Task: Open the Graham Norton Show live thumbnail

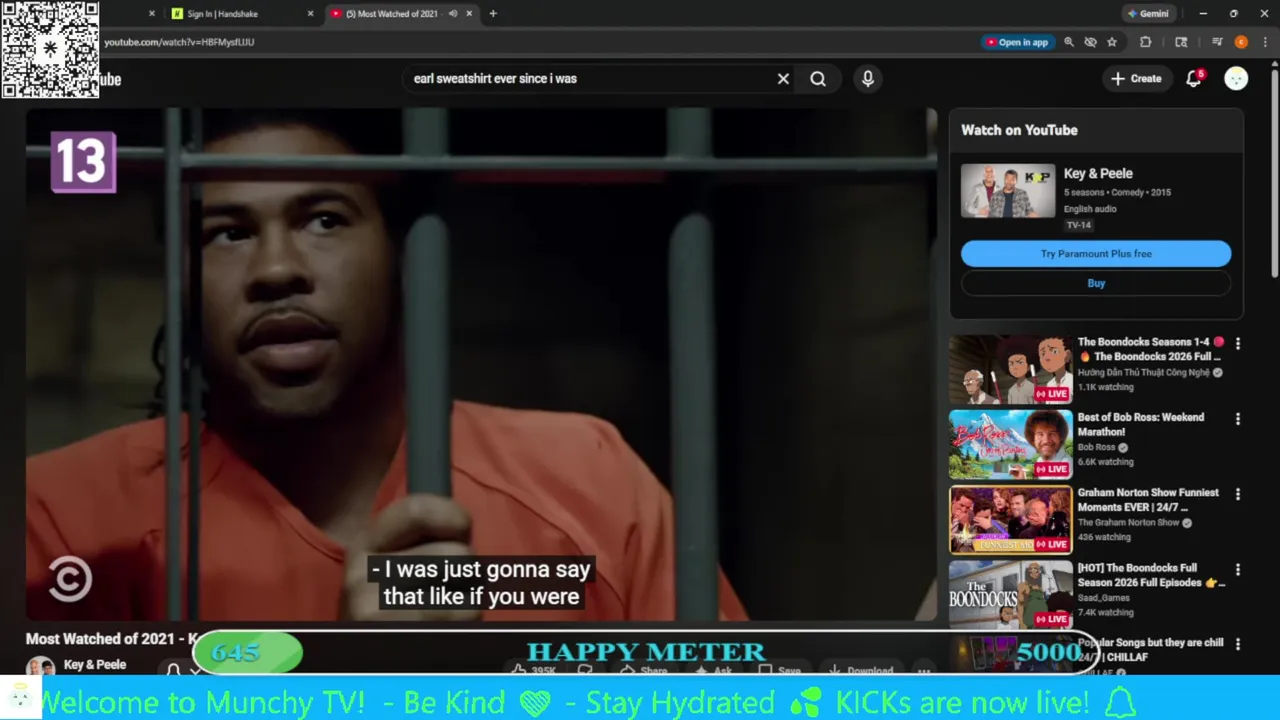Action: click(1010, 520)
